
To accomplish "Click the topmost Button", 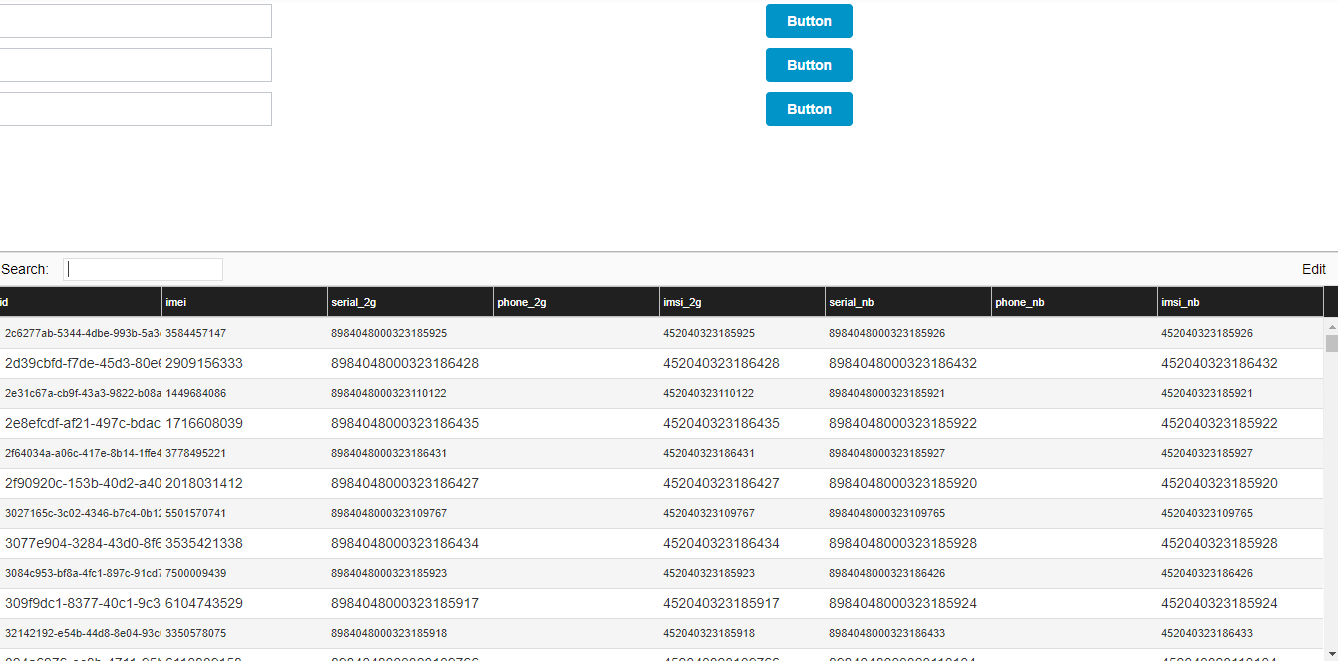I will (x=809, y=20).
